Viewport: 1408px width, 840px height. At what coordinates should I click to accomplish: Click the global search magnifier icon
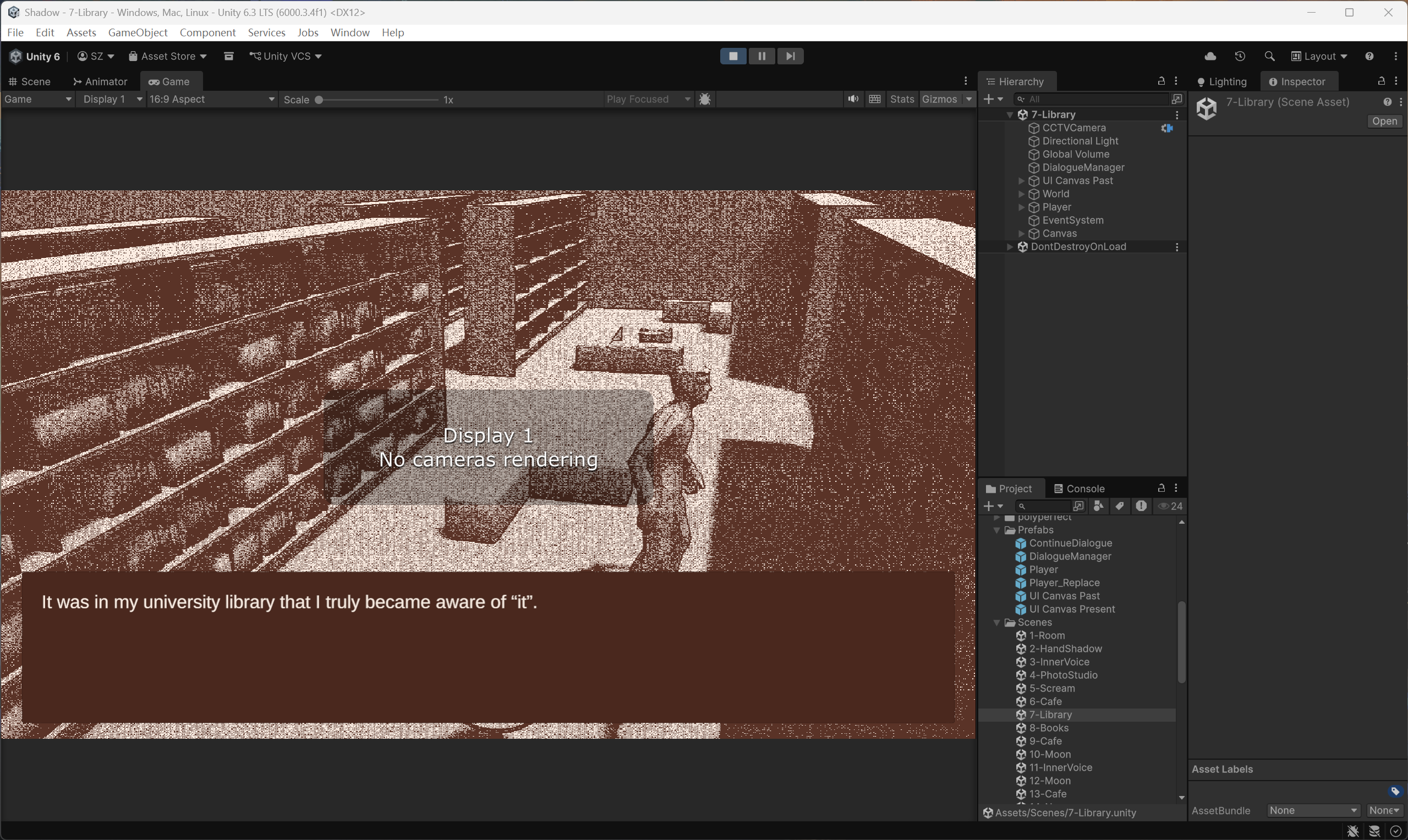(1269, 56)
